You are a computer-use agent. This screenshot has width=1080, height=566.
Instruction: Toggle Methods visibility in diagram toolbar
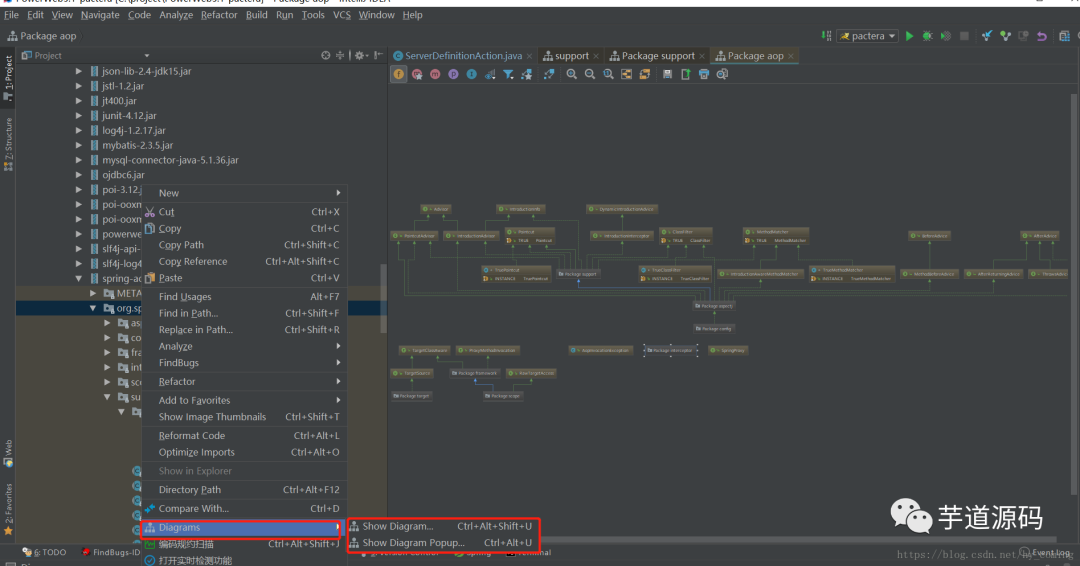coord(435,74)
